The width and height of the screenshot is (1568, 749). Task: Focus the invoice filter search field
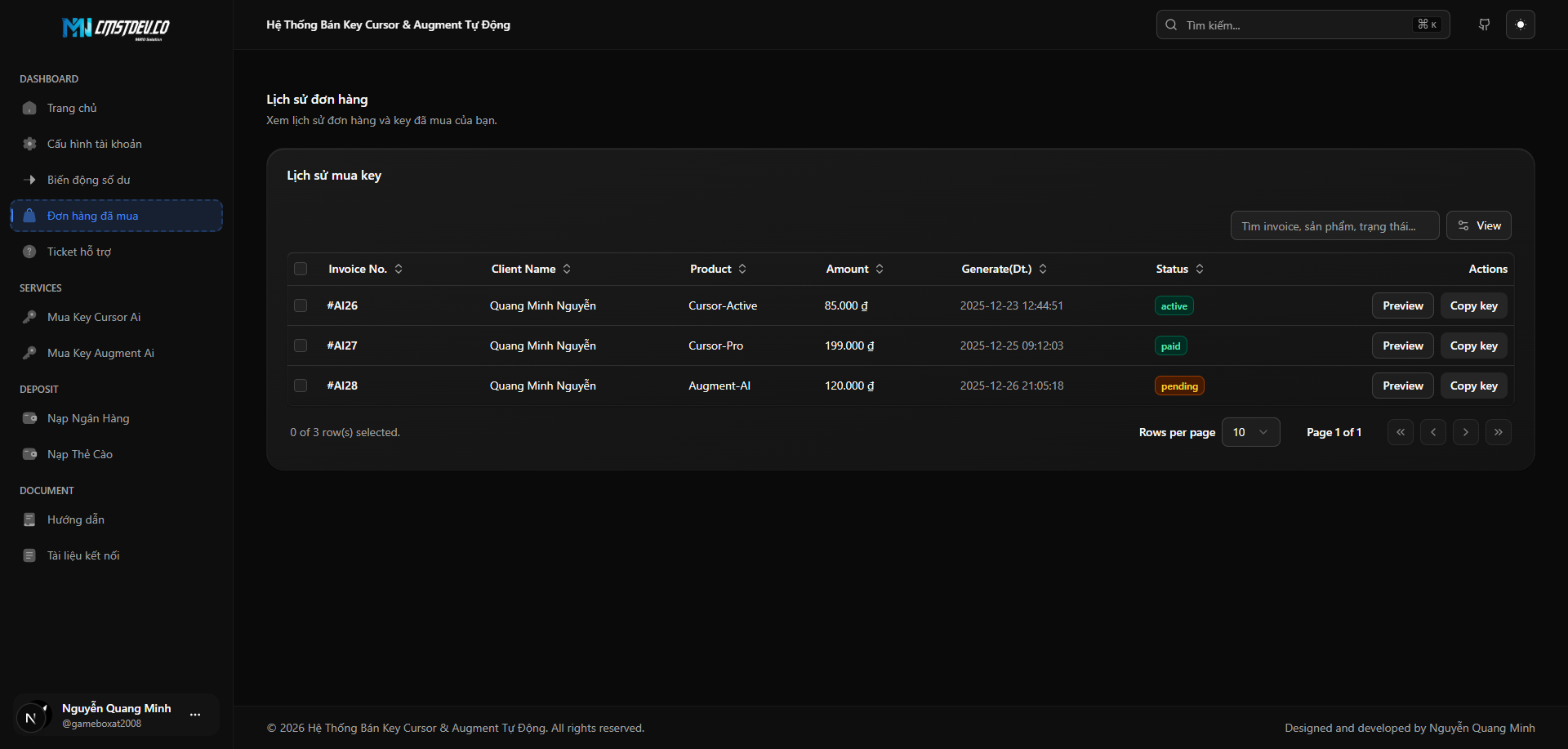(x=1334, y=226)
